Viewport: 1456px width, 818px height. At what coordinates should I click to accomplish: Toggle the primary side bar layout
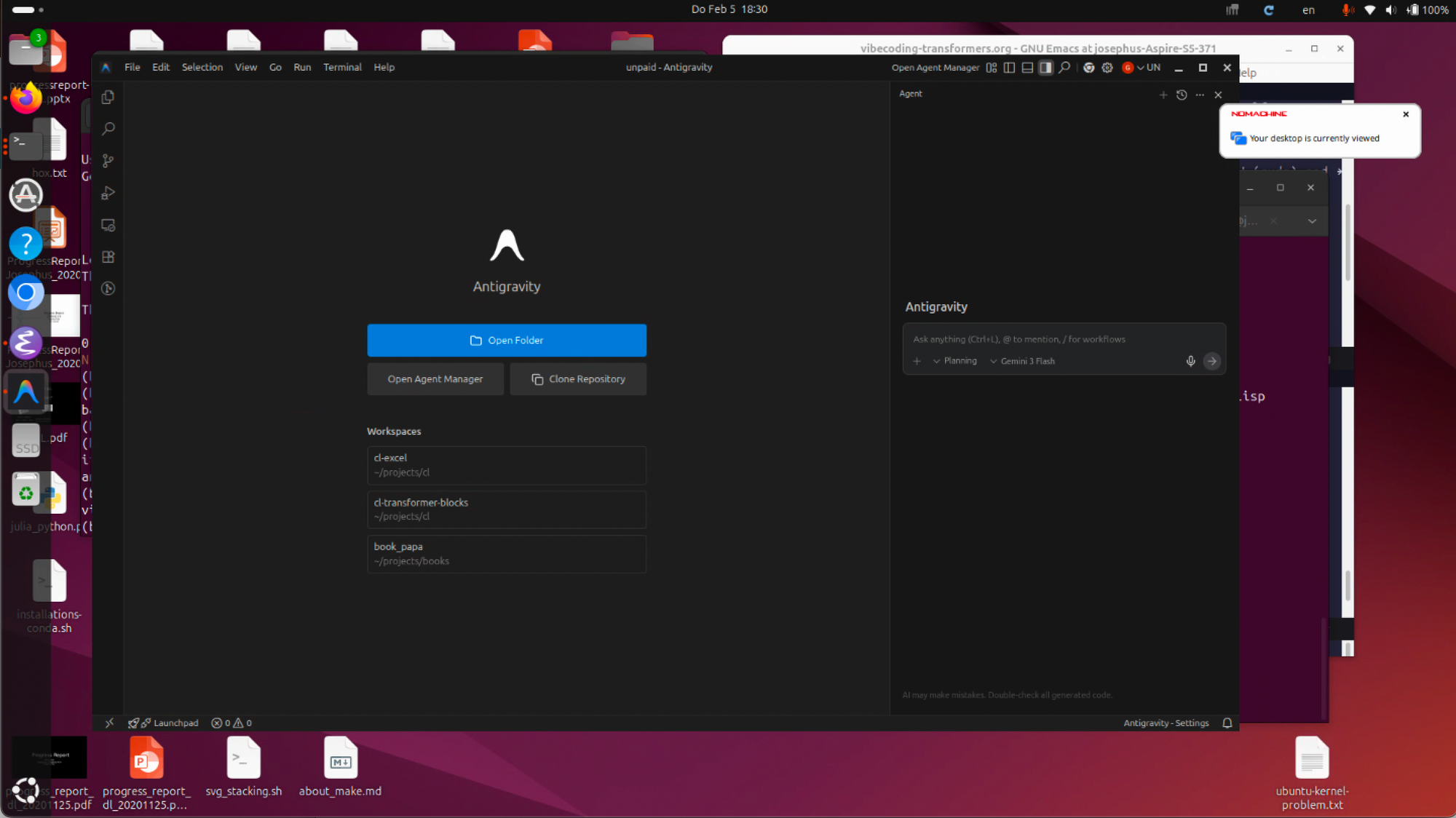(x=1009, y=67)
